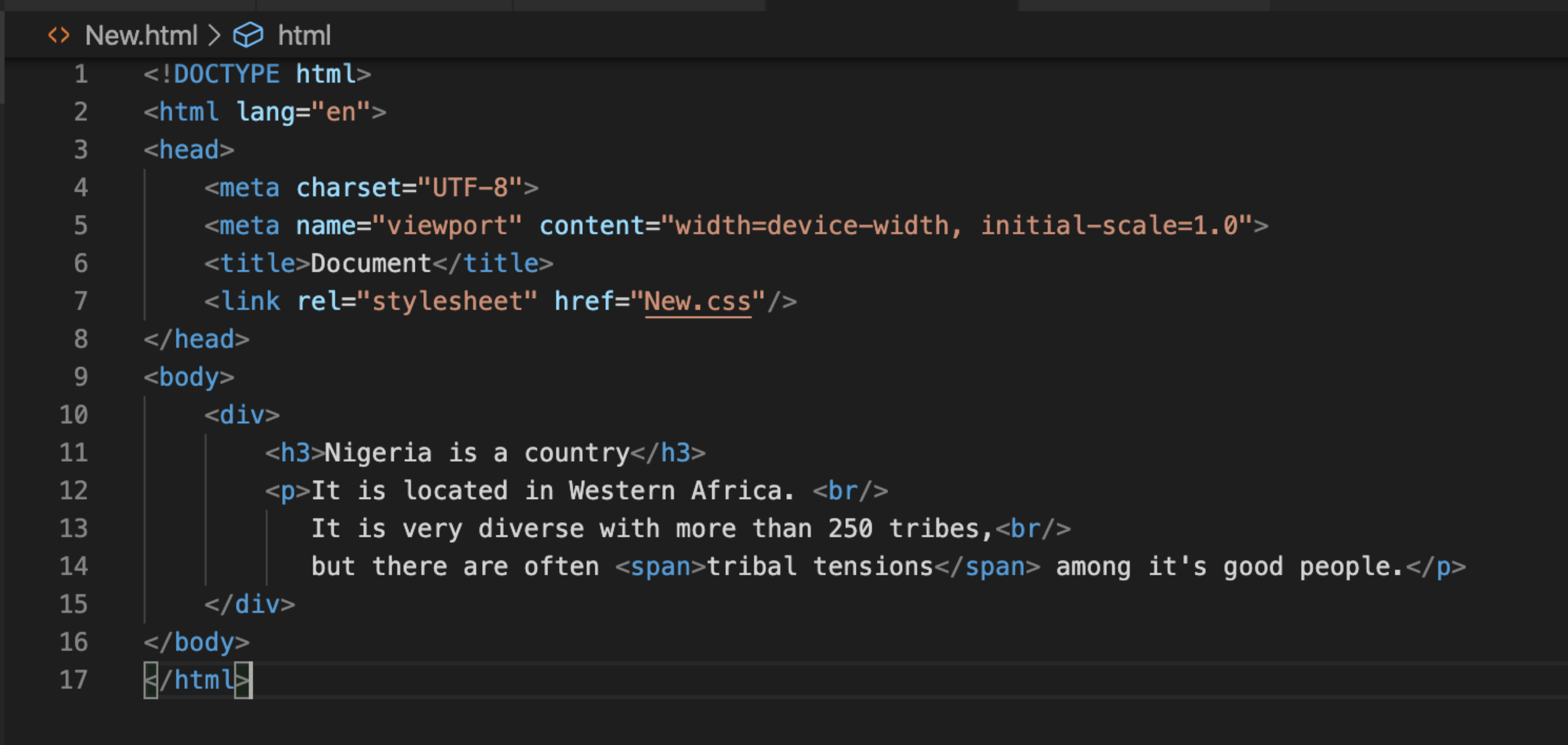Click the word Document in title
This screenshot has height=745, width=1568.
(x=370, y=263)
